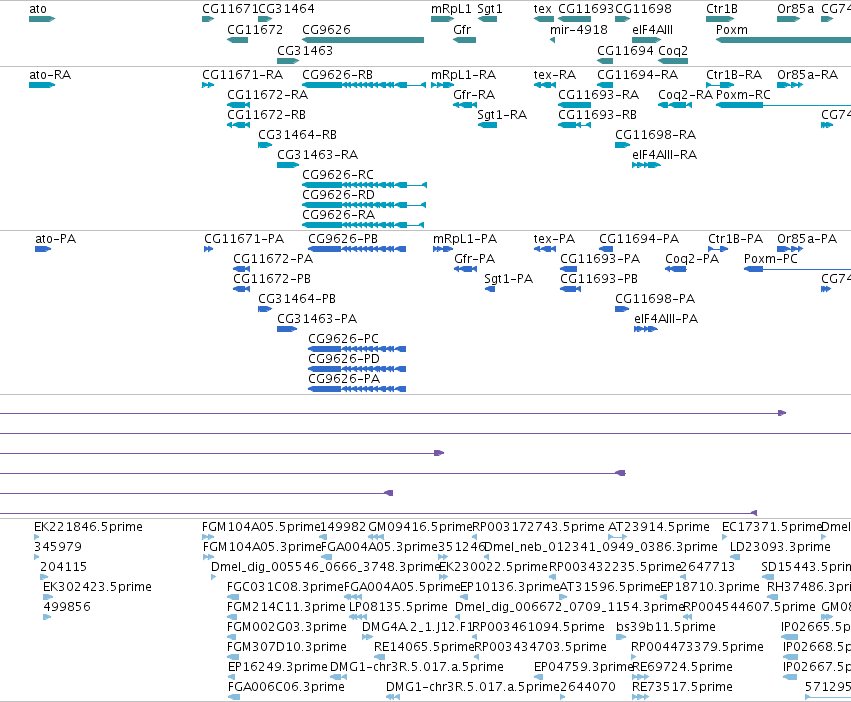The image size is (851, 702).
Task: Click the EP04759.3prime feature label
Action: (583, 667)
